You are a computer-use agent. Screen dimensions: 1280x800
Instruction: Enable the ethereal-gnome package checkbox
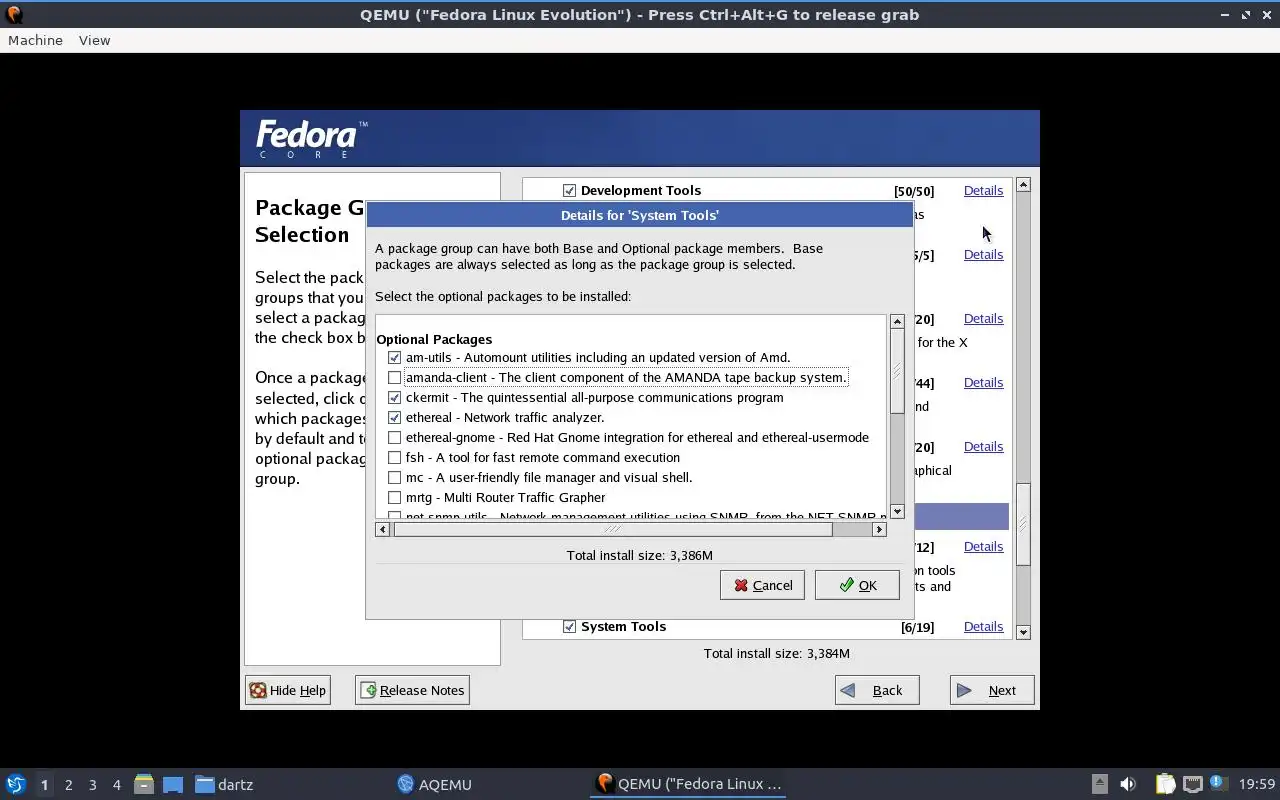pos(394,437)
